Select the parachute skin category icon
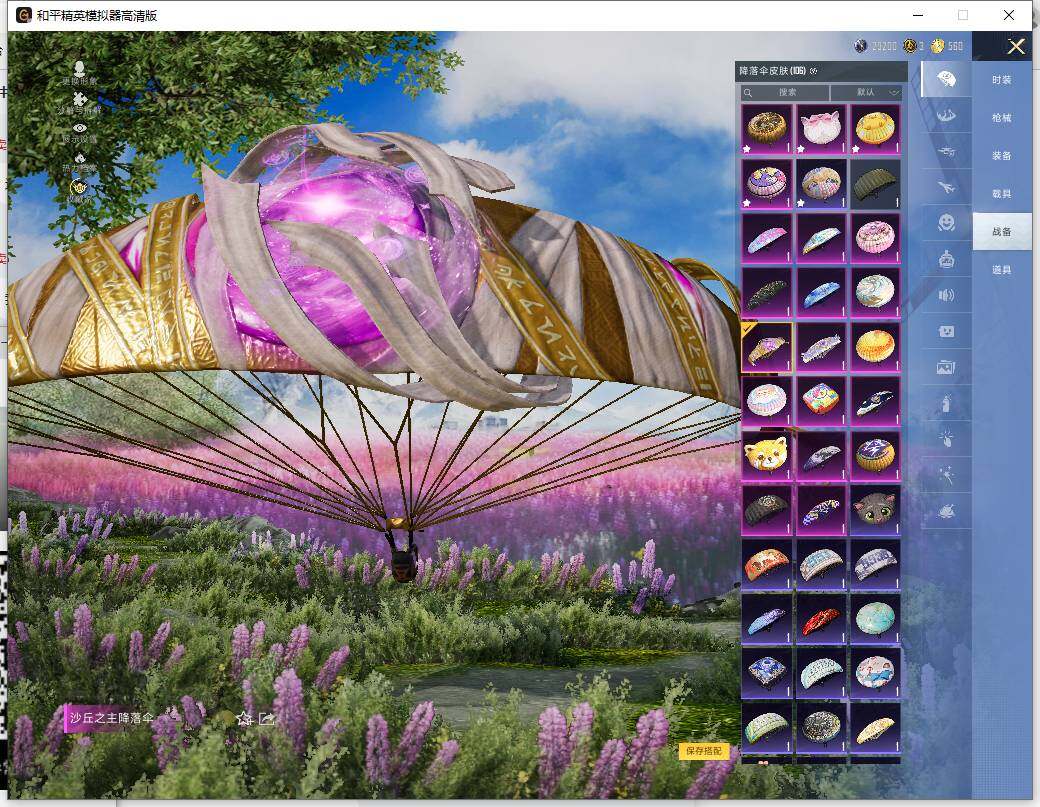This screenshot has height=807, width=1040. point(945,79)
